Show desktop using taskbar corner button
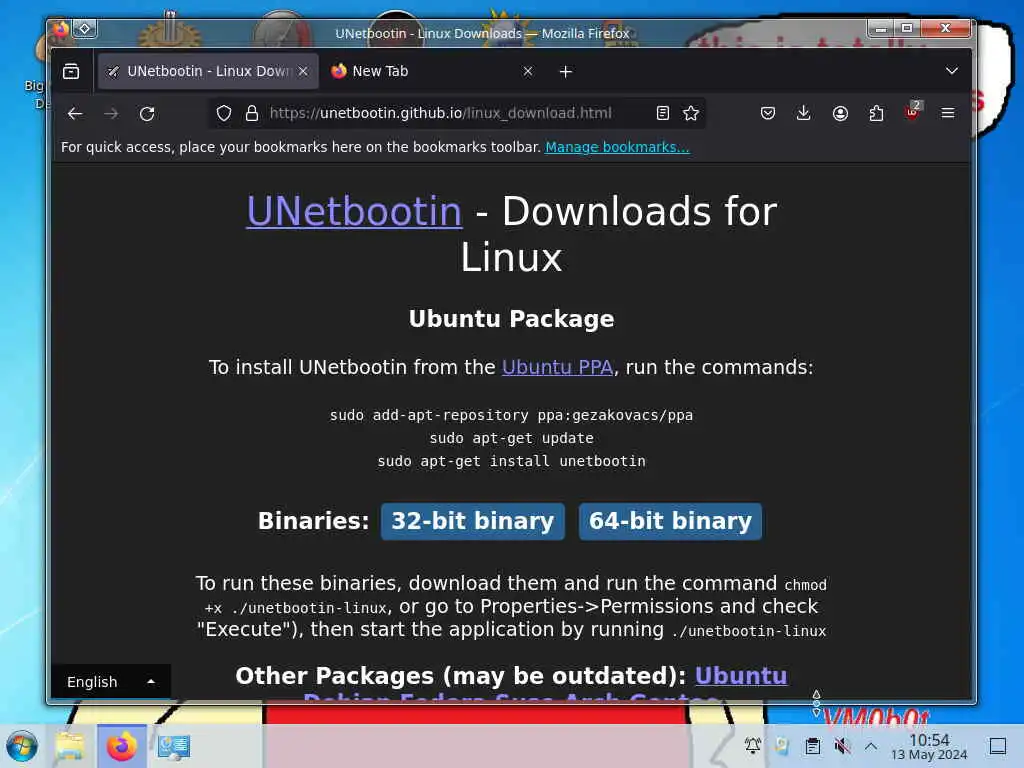This screenshot has width=1024, height=768. pos(998,746)
